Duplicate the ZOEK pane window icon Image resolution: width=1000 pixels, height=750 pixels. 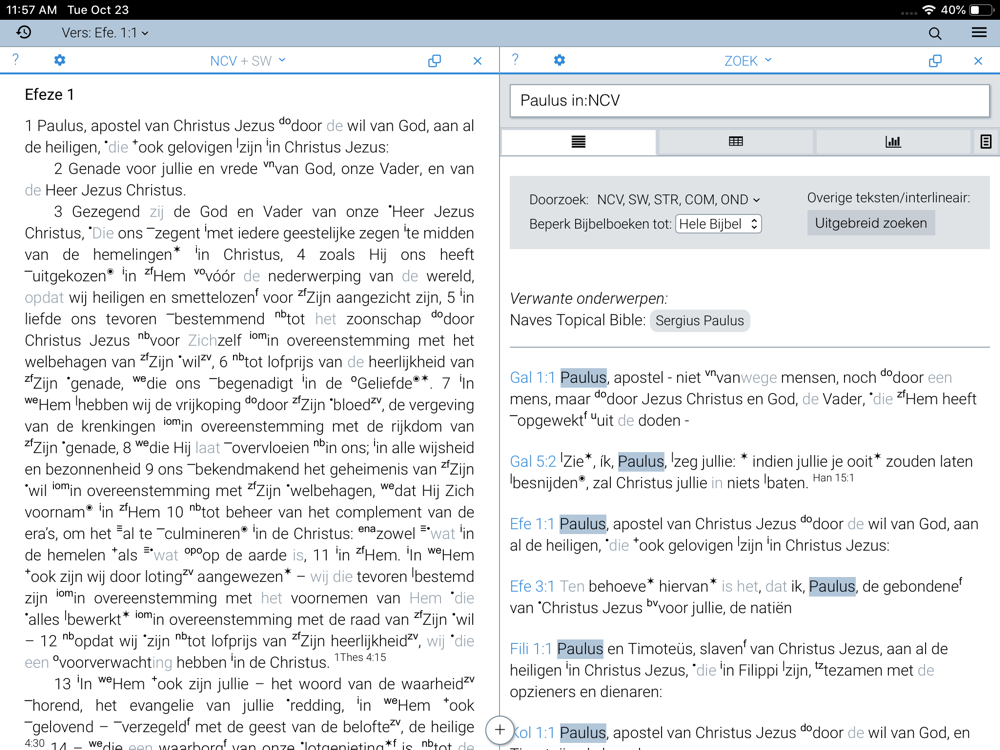pyautogui.click(x=935, y=61)
